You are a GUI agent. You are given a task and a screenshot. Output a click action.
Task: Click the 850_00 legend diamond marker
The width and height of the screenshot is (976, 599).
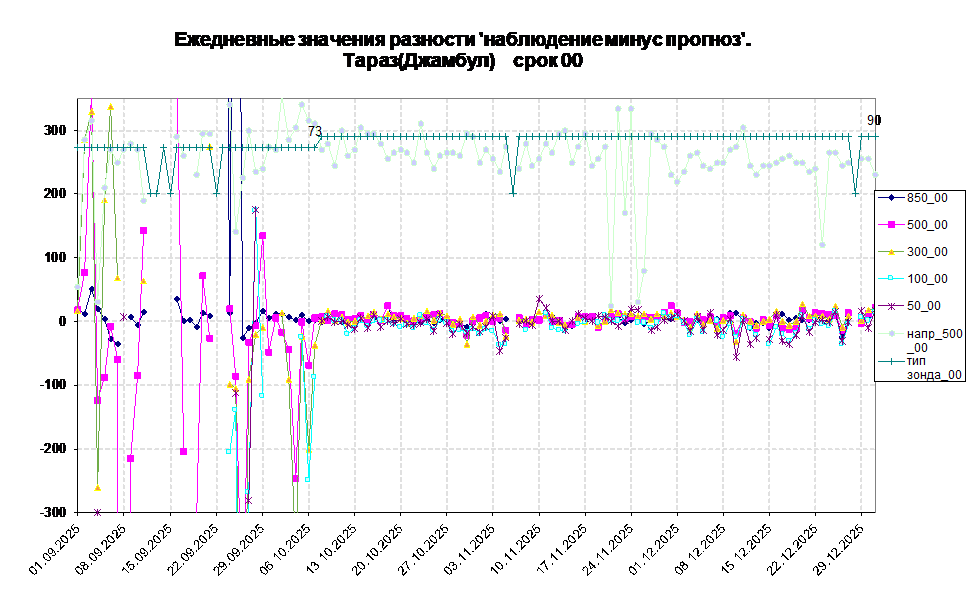pyautogui.click(x=890, y=198)
